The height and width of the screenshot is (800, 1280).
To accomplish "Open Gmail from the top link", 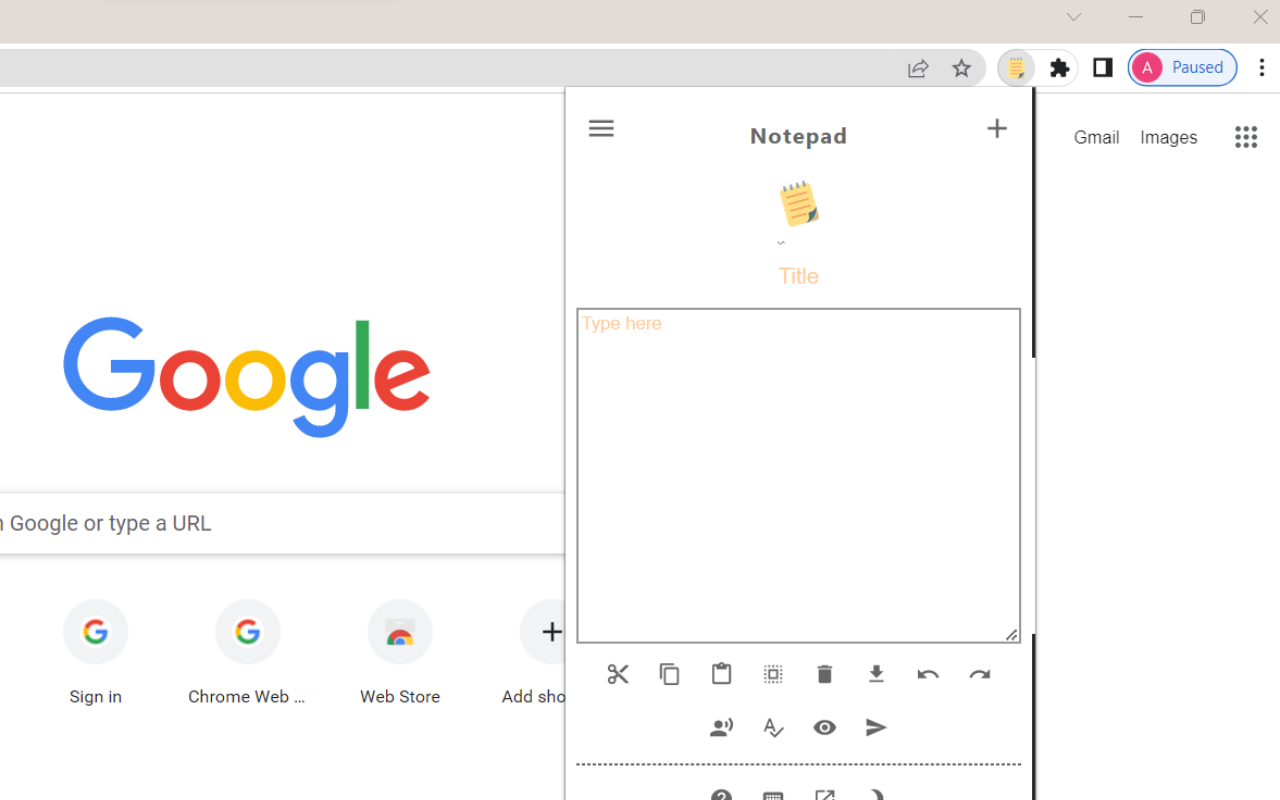I will pyautogui.click(x=1096, y=137).
